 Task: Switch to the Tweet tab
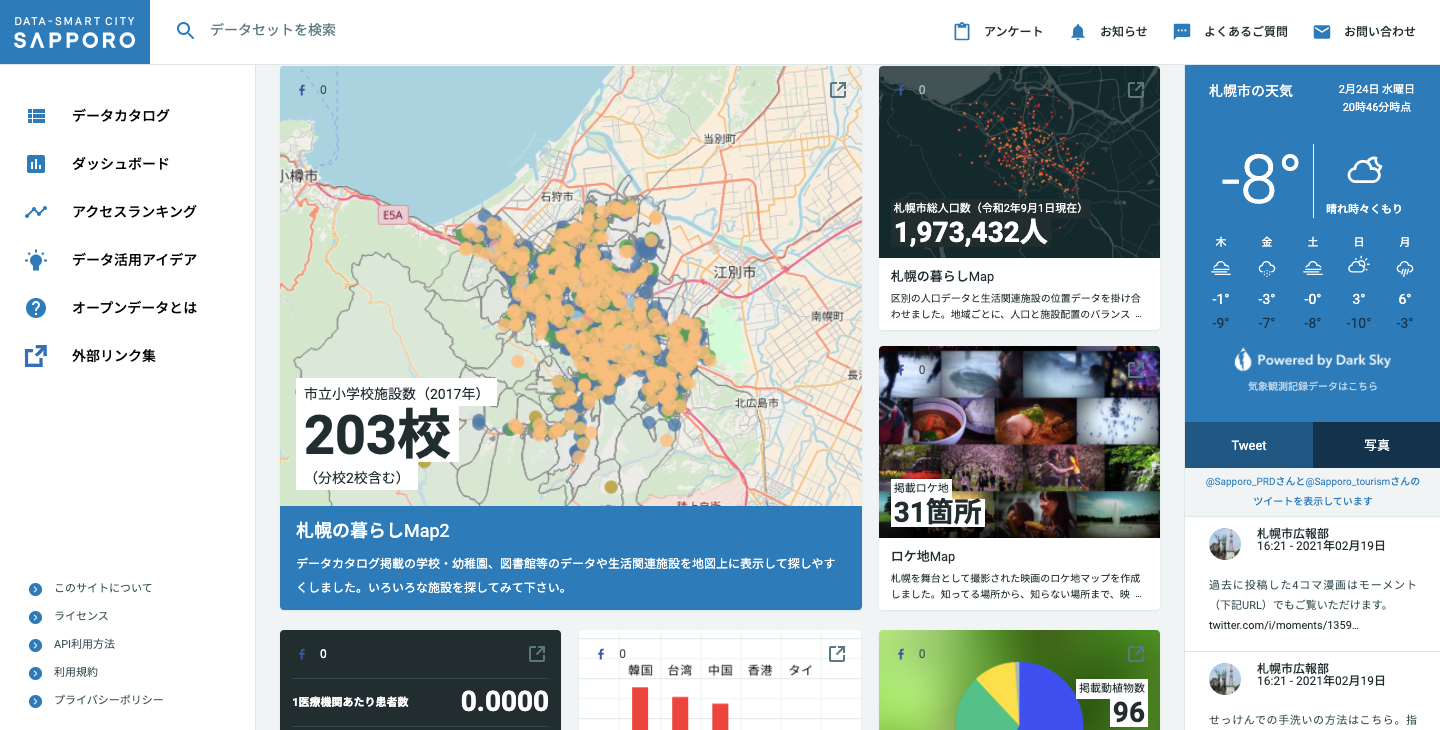[1249, 445]
